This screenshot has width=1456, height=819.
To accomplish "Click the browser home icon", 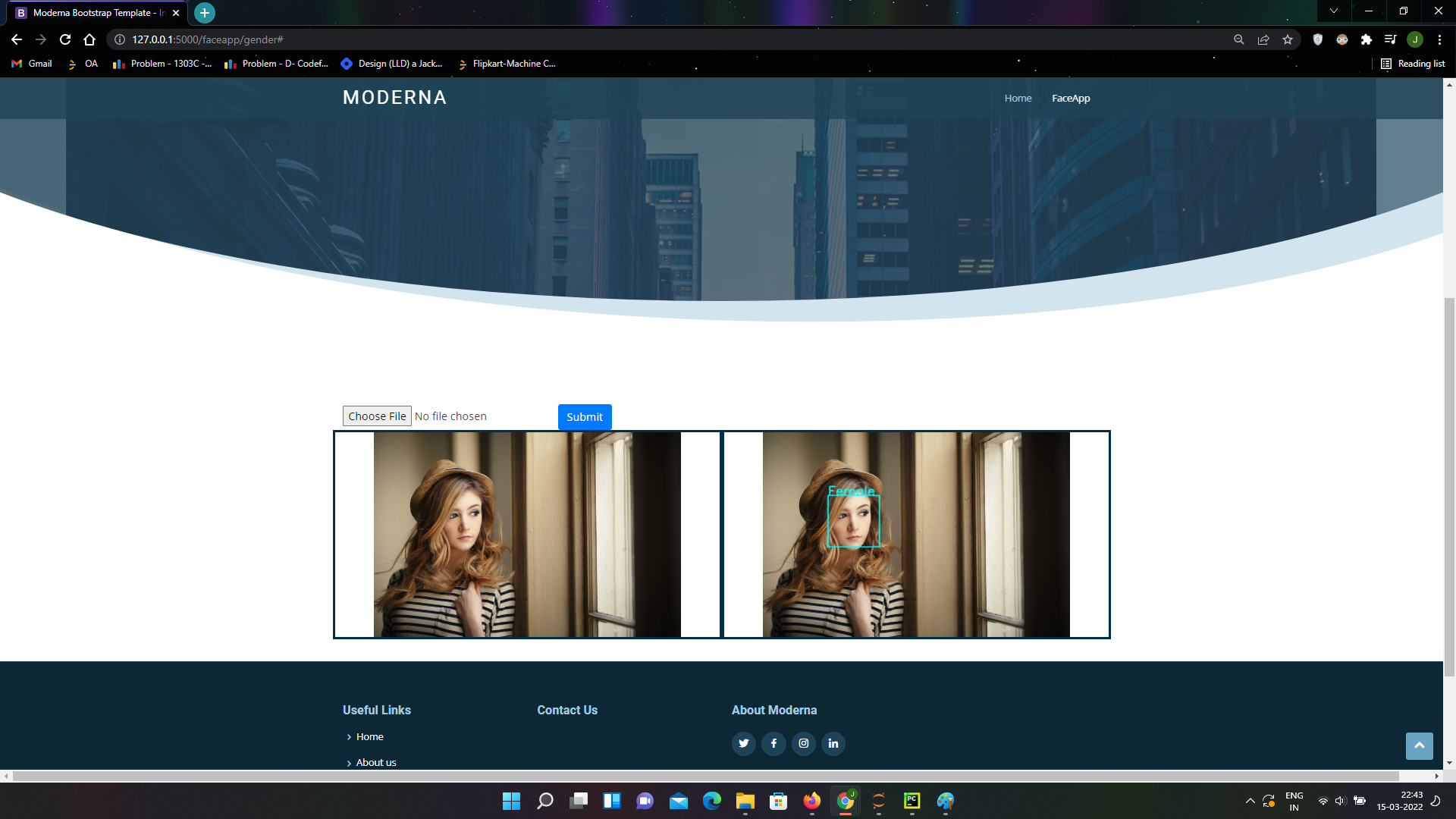I will (x=89, y=39).
